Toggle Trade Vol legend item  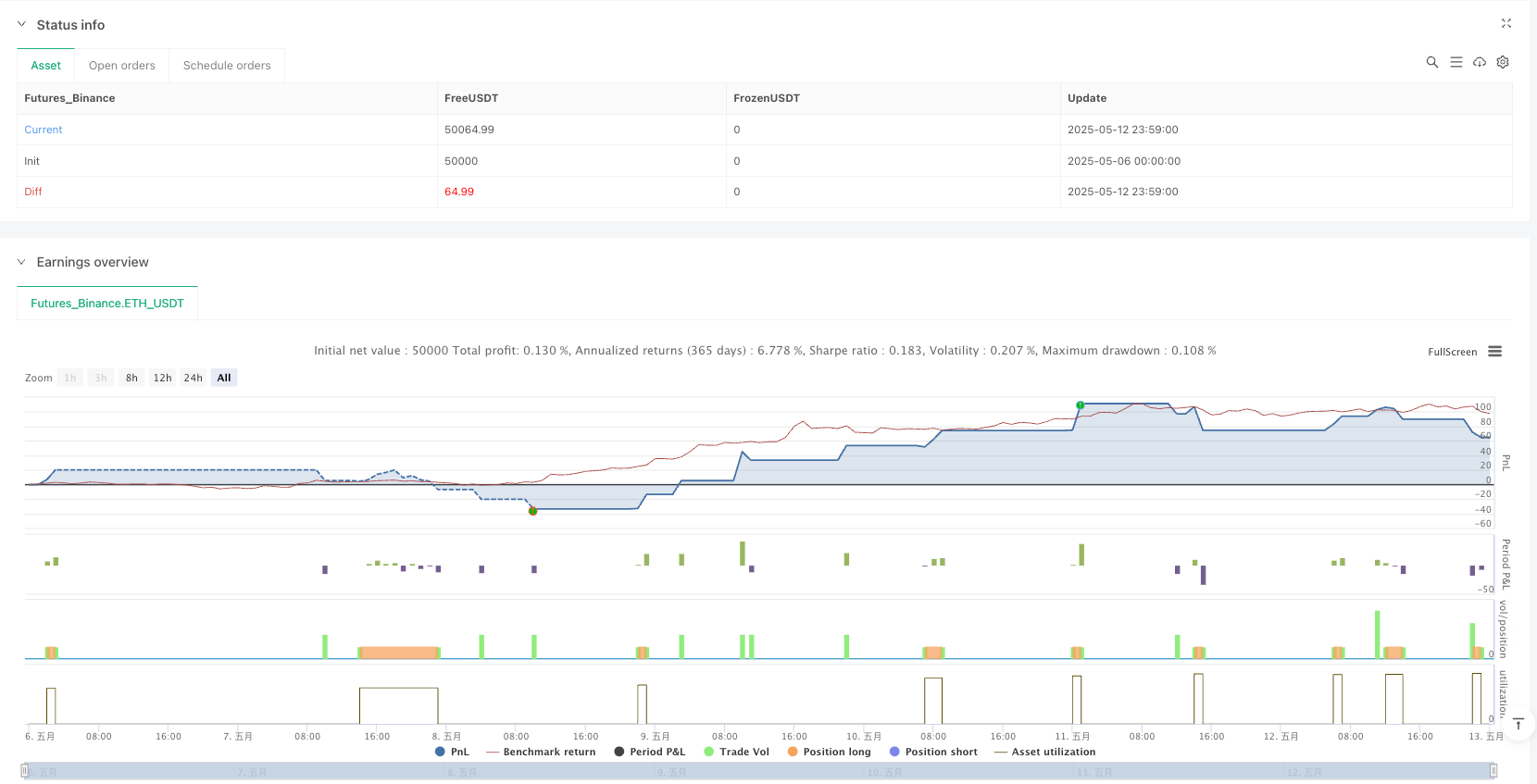pyautogui.click(x=736, y=752)
